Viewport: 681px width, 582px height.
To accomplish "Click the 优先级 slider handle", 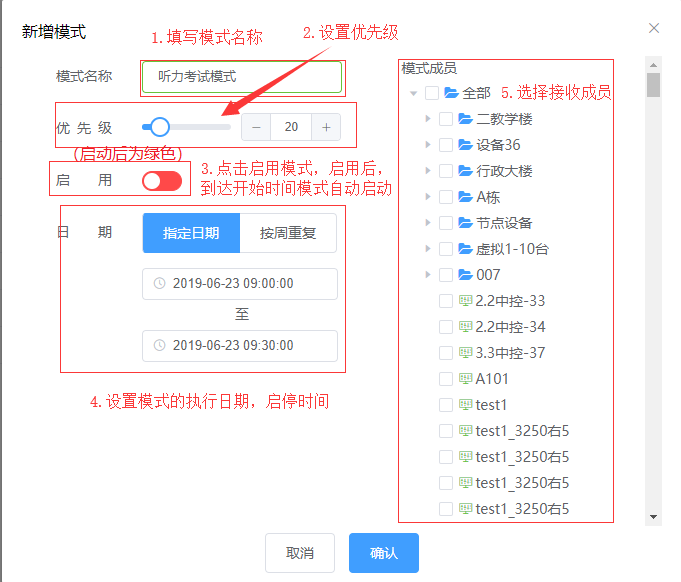I will click(x=159, y=127).
